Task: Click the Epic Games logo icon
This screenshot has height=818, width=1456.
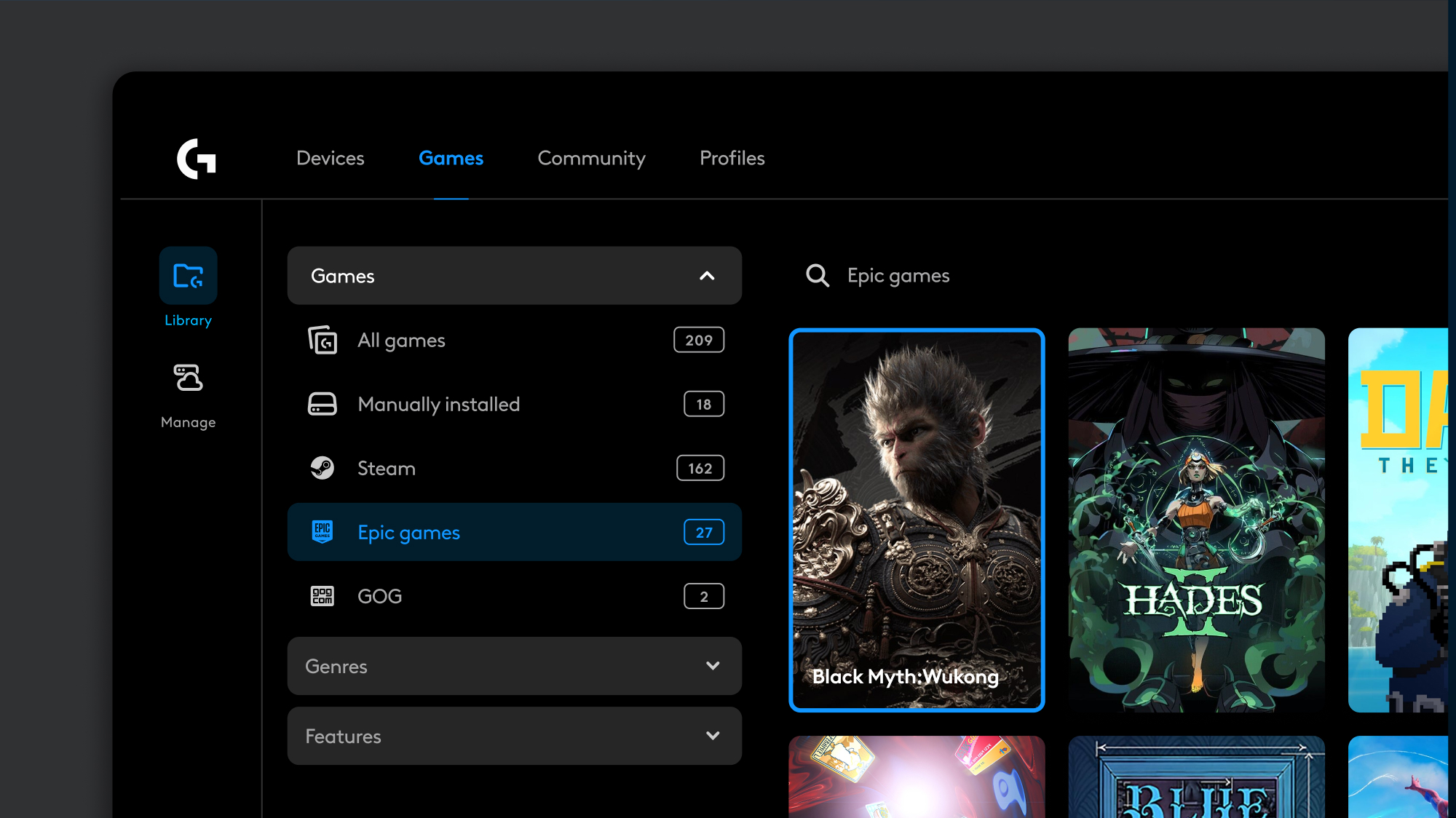Action: (x=323, y=532)
